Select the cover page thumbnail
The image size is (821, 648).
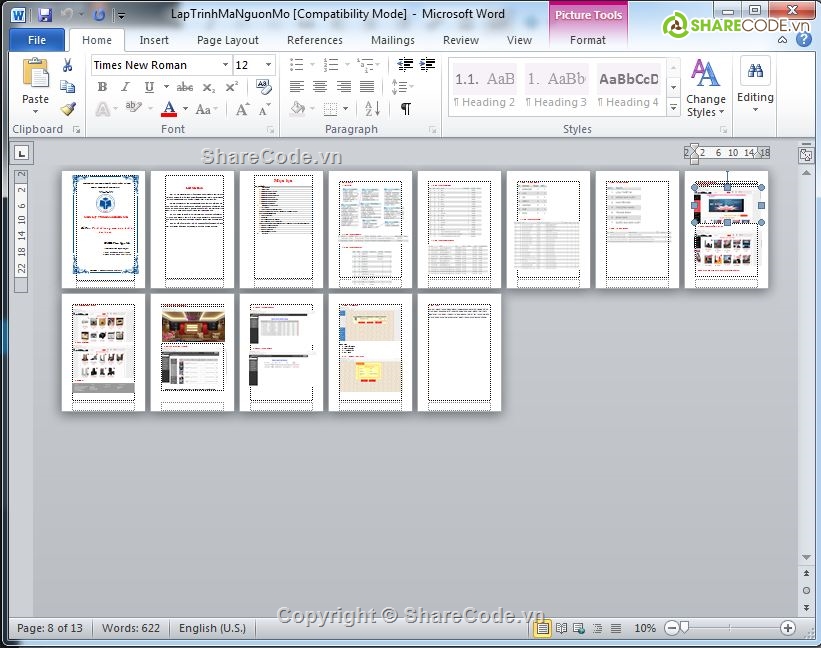point(104,229)
